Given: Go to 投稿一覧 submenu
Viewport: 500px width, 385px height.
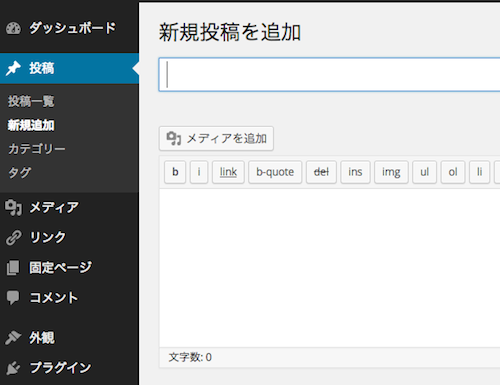Looking at the screenshot, I should coord(31,101).
